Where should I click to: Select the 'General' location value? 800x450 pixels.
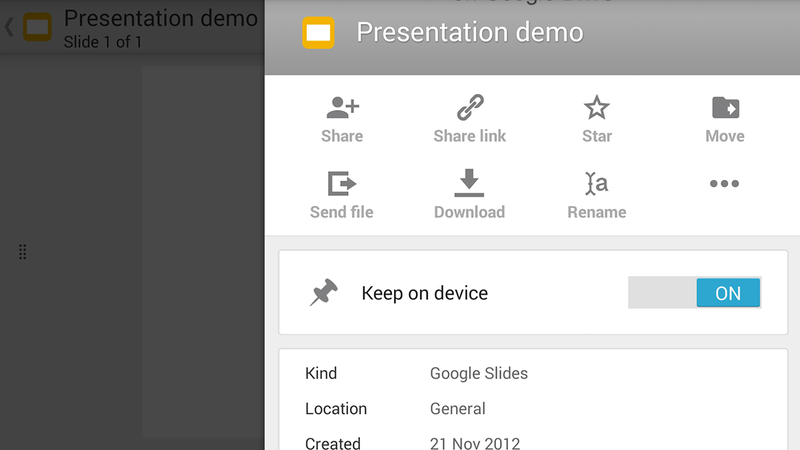pos(458,409)
